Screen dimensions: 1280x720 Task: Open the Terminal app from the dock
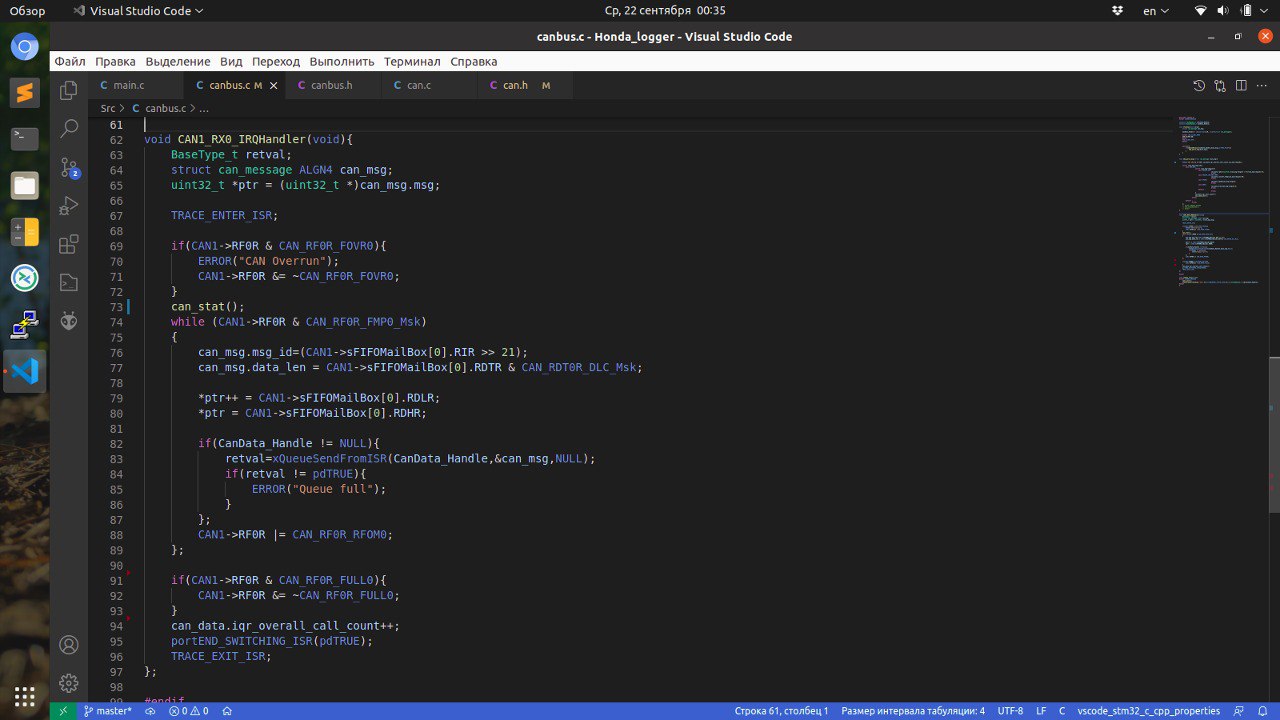click(25, 139)
